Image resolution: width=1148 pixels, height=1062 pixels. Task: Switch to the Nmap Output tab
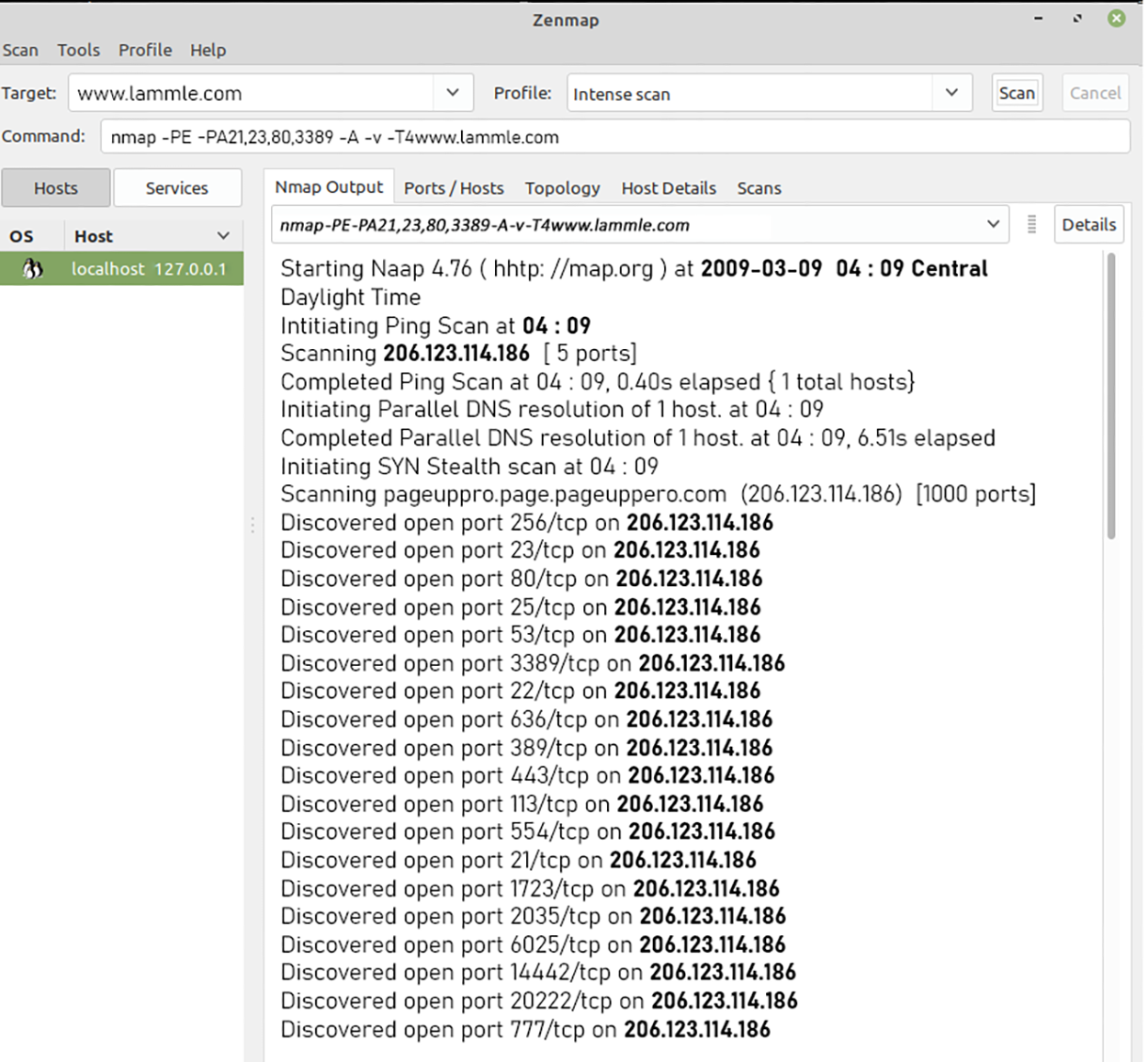click(x=329, y=187)
